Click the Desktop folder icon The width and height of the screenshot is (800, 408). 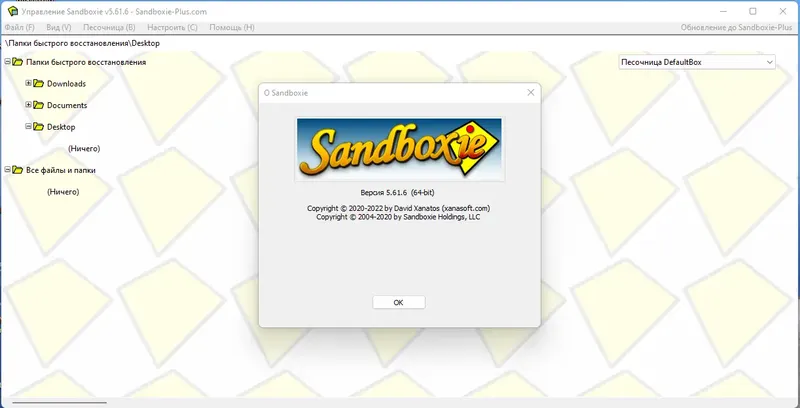click(x=39, y=127)
